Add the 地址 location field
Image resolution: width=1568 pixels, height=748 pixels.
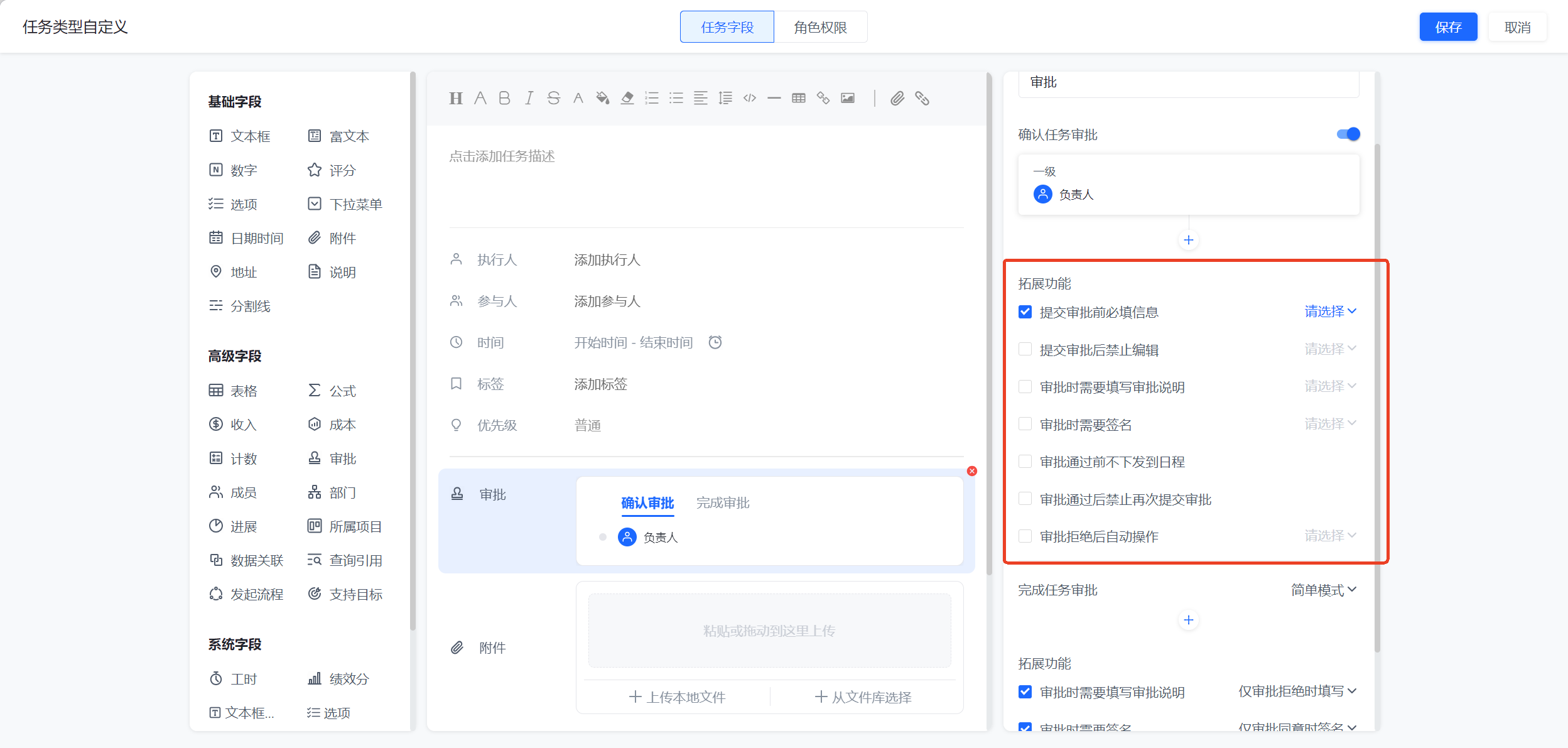pyautogui.click(x=233, y=272)
